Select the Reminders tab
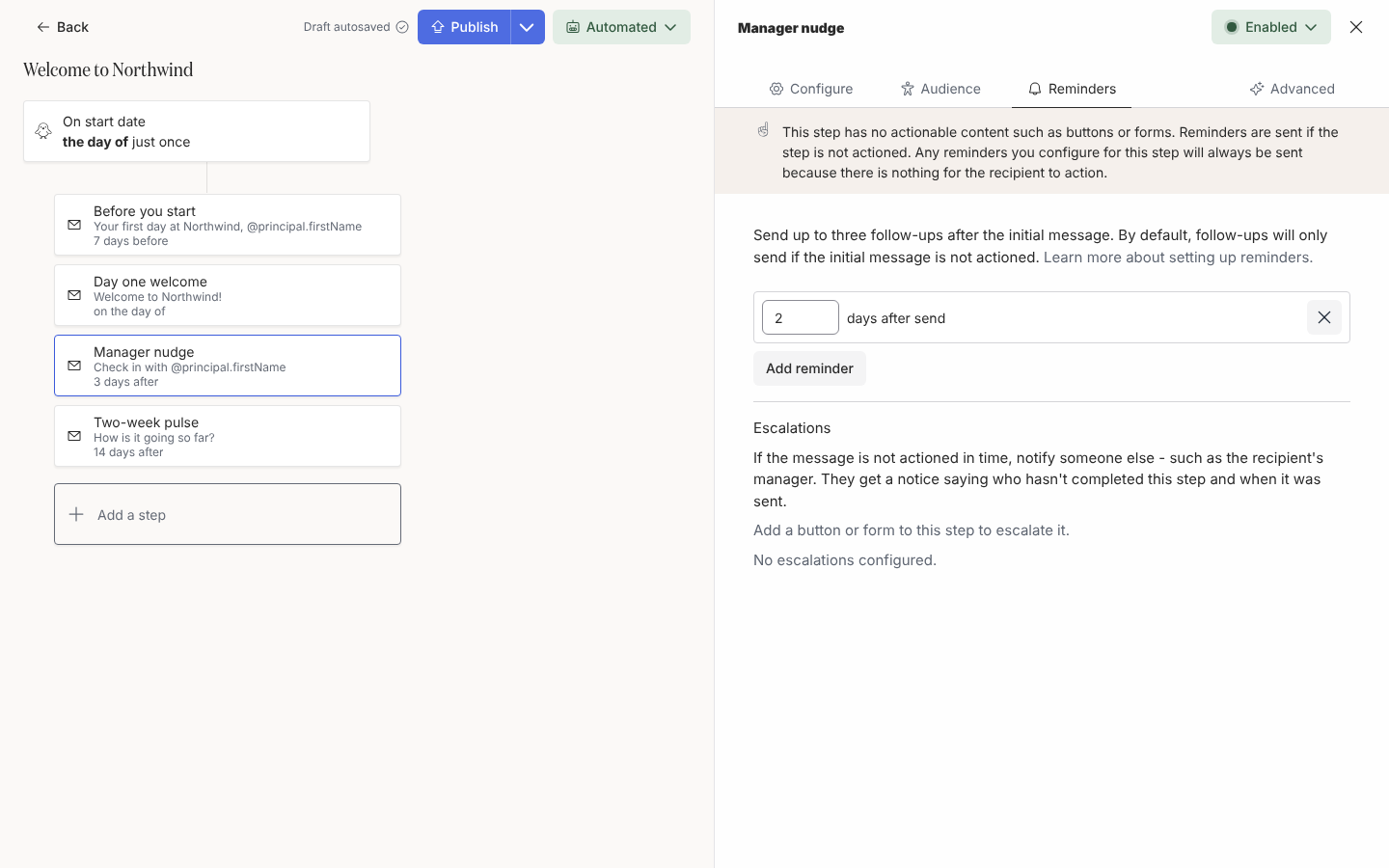This screenshot has width=1389, height=868. [1072, 89]
